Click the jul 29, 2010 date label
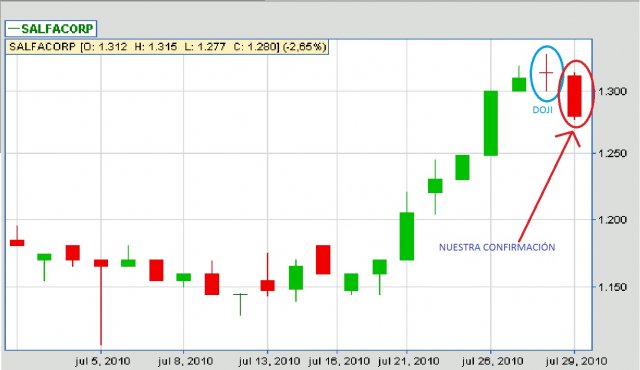 (x=576, y=361)
